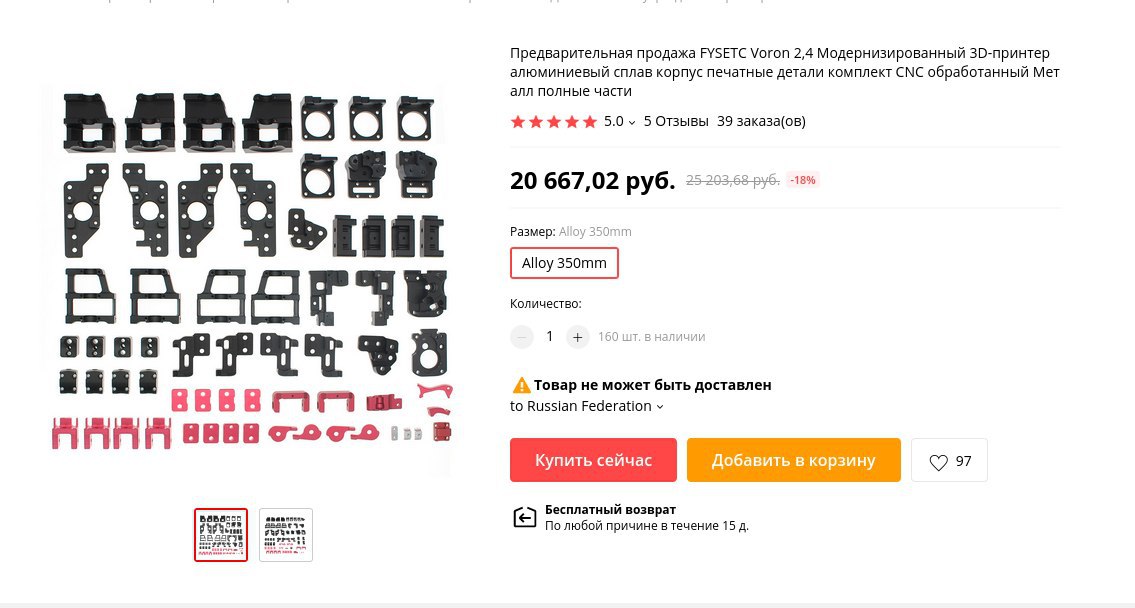Click the five red star rating
1135x608 pixels.
coord(554,122)
